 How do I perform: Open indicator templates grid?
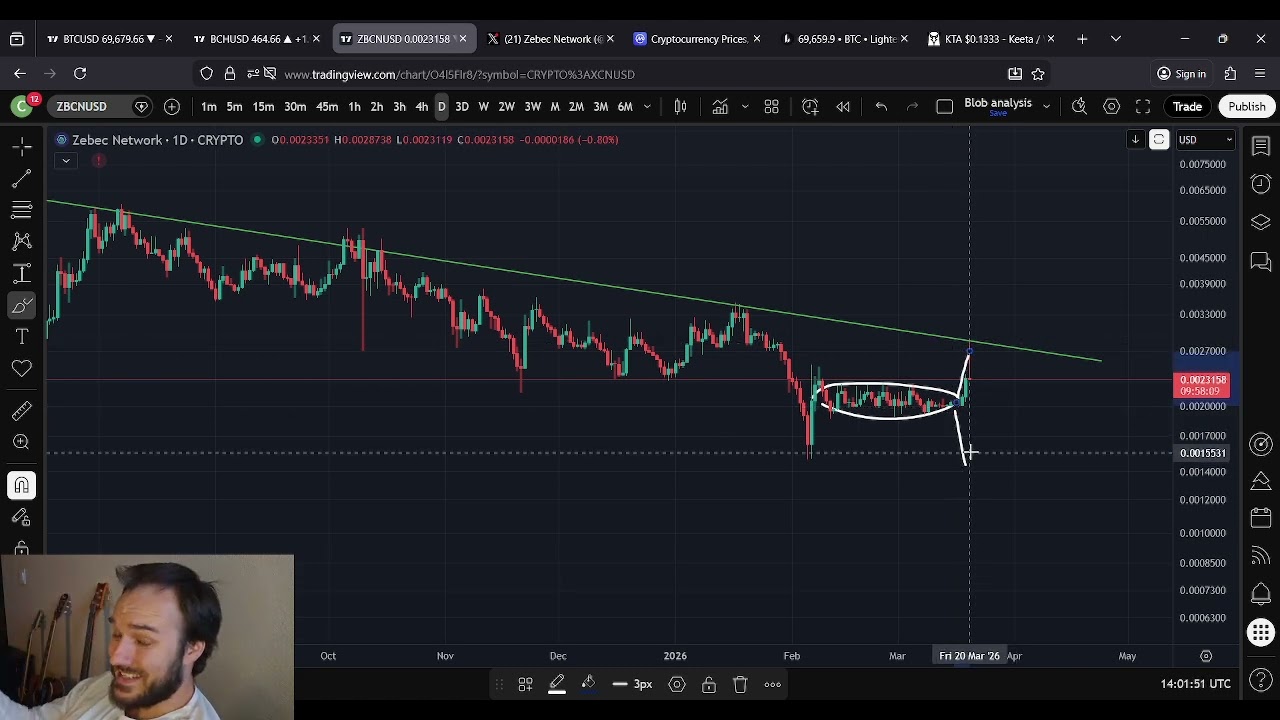[771, 106]
